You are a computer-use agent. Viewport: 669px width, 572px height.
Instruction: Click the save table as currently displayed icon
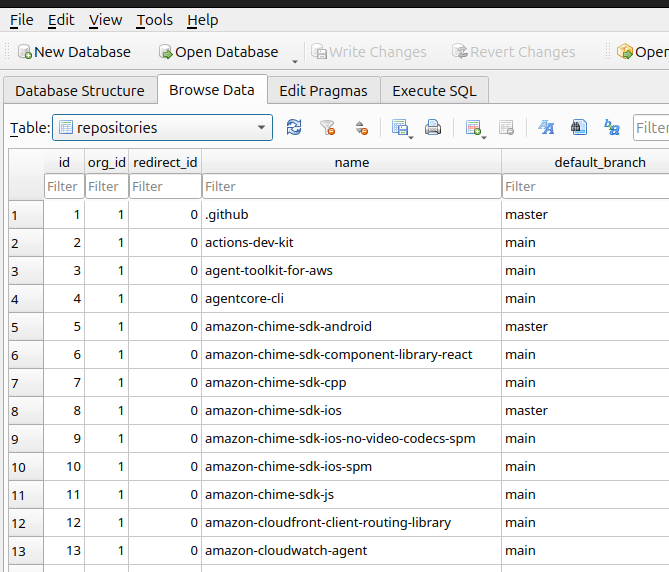[400, 127]
